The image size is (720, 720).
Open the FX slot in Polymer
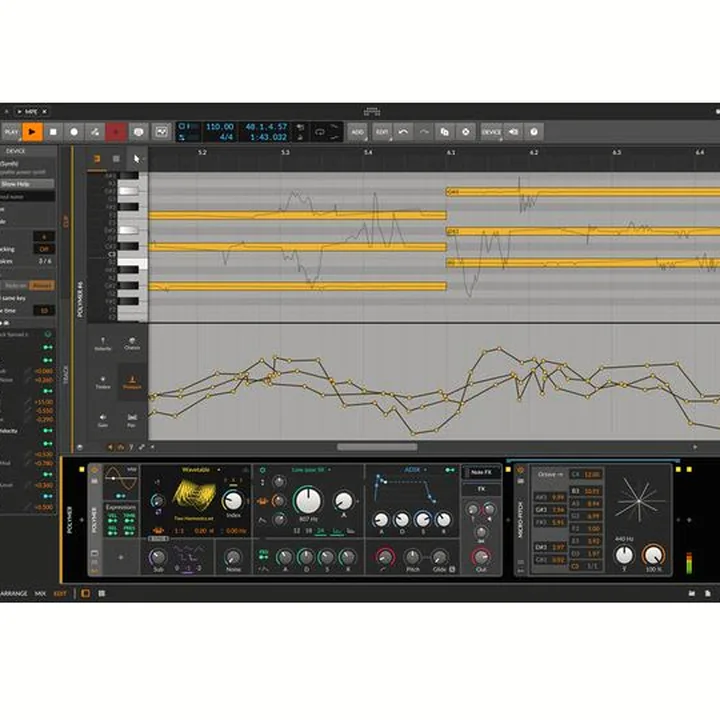click(x=481, y=489)
